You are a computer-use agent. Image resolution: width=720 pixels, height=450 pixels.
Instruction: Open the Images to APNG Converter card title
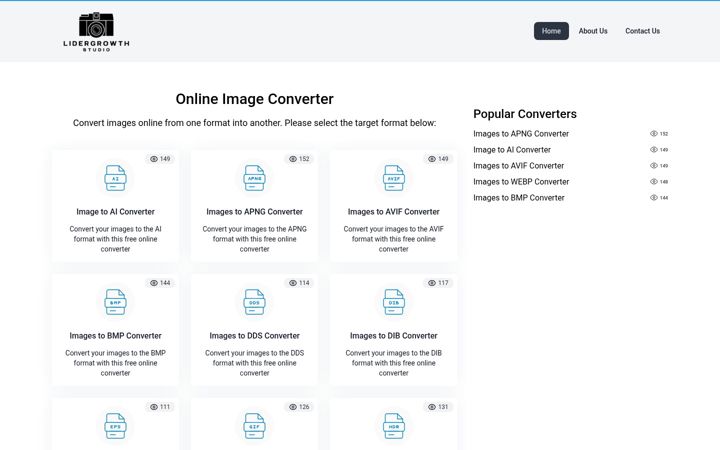click(x=254, y=212)
